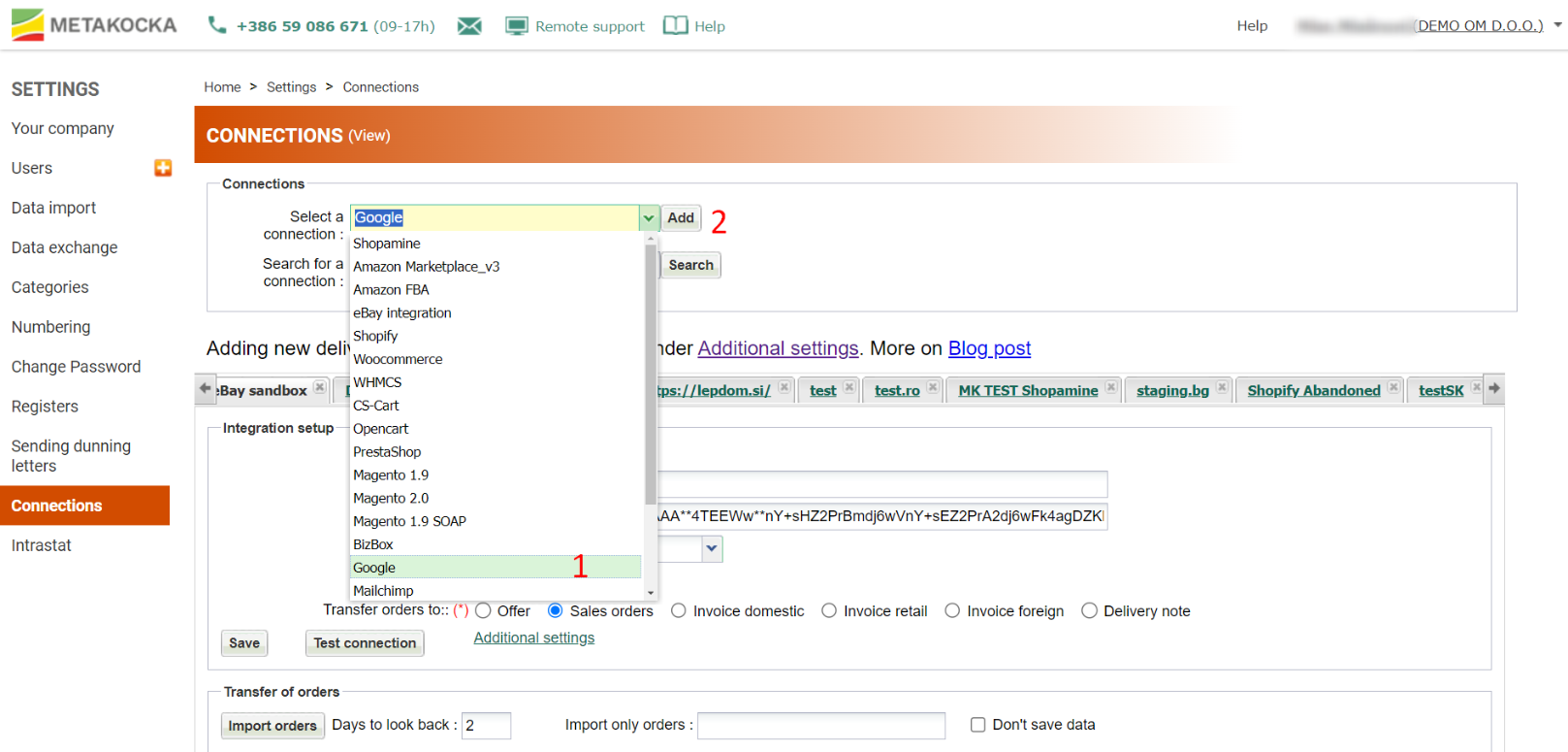This screenshot has width=1568, height=752.
Task: Close the test.ro tab
Action: pyautogui.click(x=933, y=387)
